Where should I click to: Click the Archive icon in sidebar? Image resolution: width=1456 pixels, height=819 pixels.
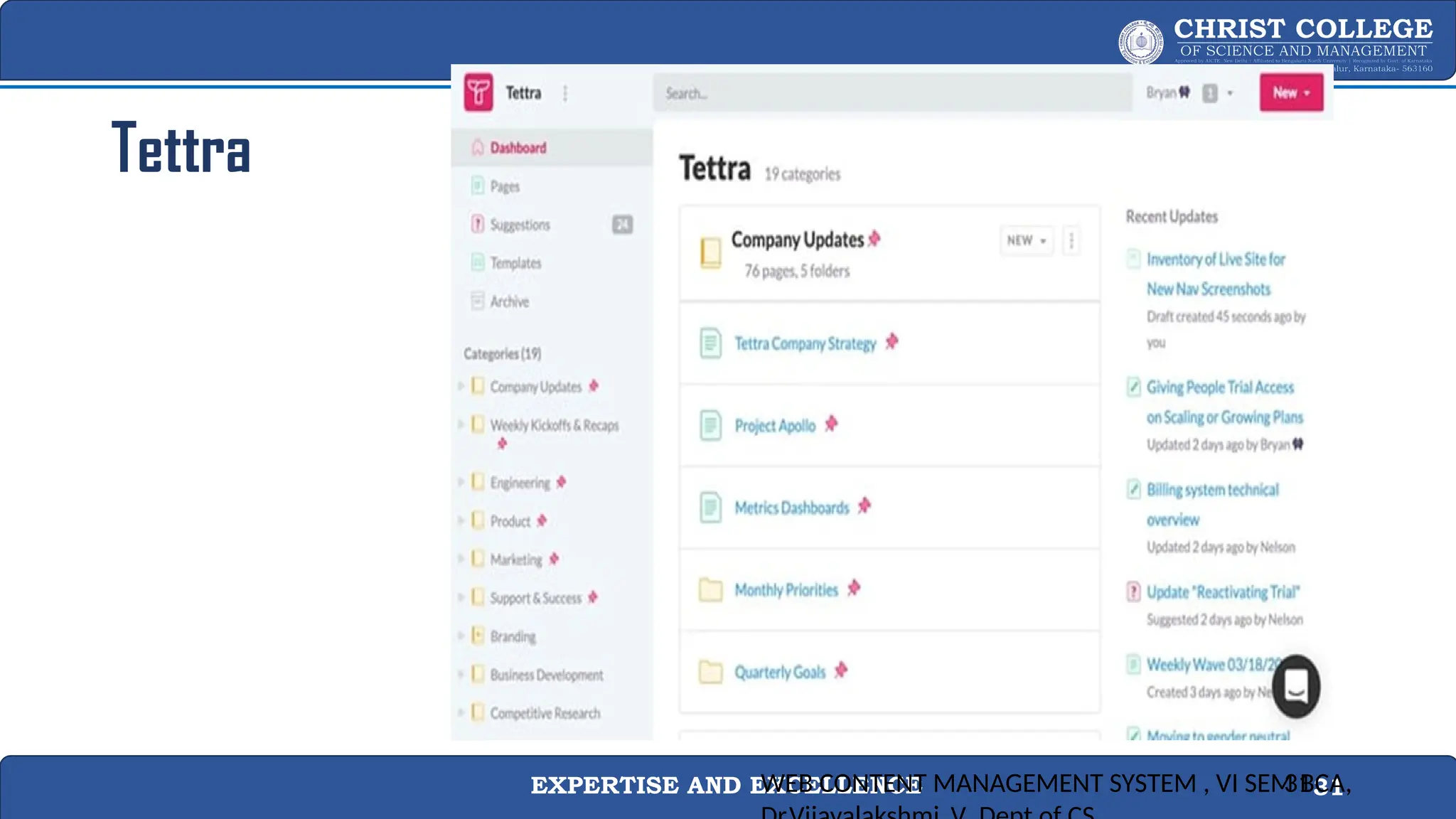pyautogui.click(x=478, y=301)
